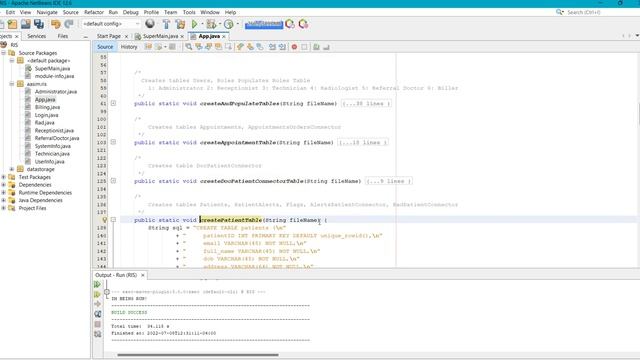
Task: Open the Tools menu
Action: click(x=189, y=12)
